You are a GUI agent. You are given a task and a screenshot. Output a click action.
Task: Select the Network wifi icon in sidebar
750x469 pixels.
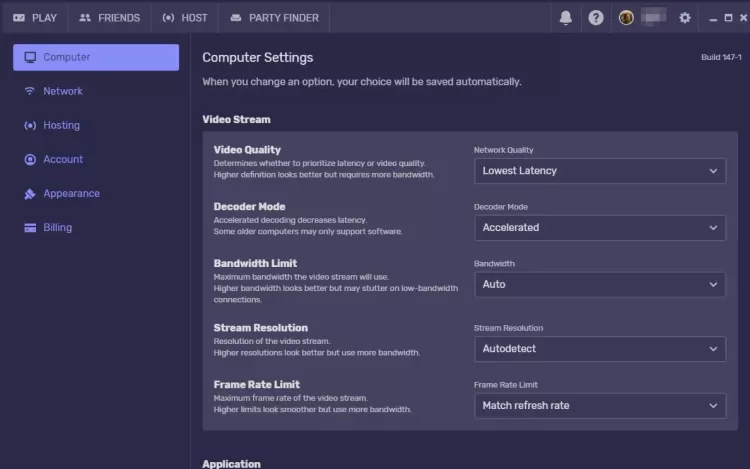point(30,91)
